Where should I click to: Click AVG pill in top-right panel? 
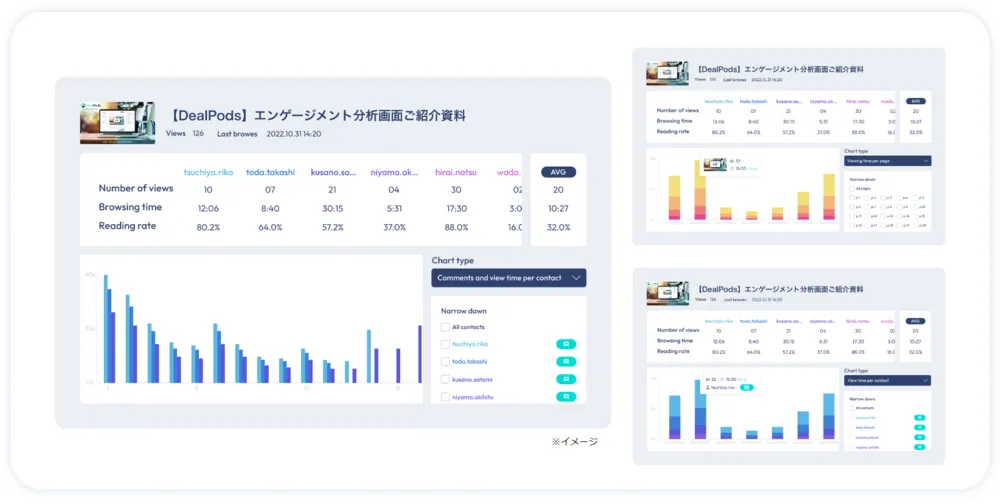coord(916,101)
